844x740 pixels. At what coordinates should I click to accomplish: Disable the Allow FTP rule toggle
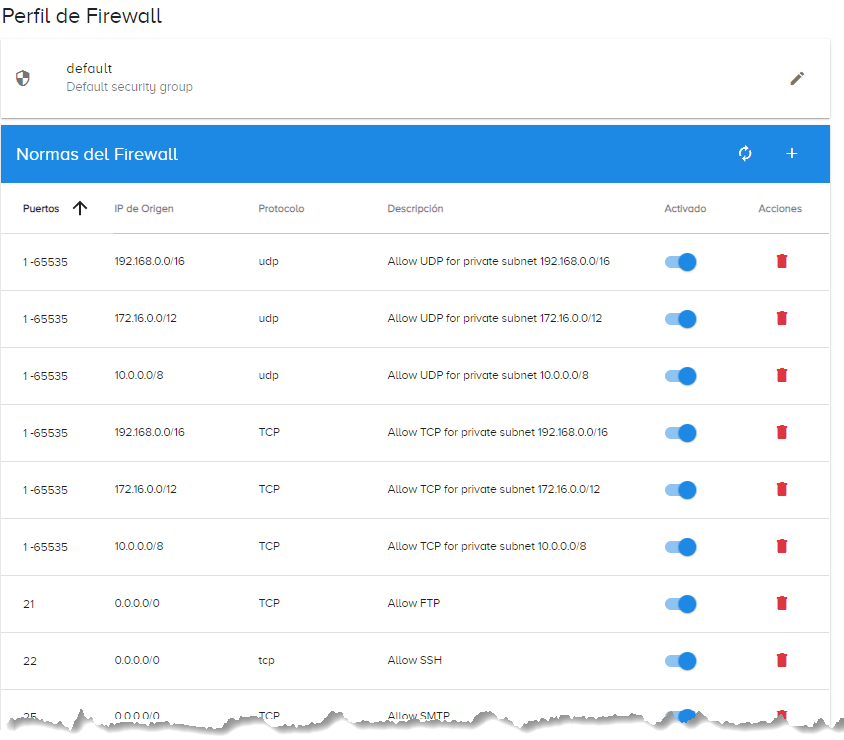[680, 604]
